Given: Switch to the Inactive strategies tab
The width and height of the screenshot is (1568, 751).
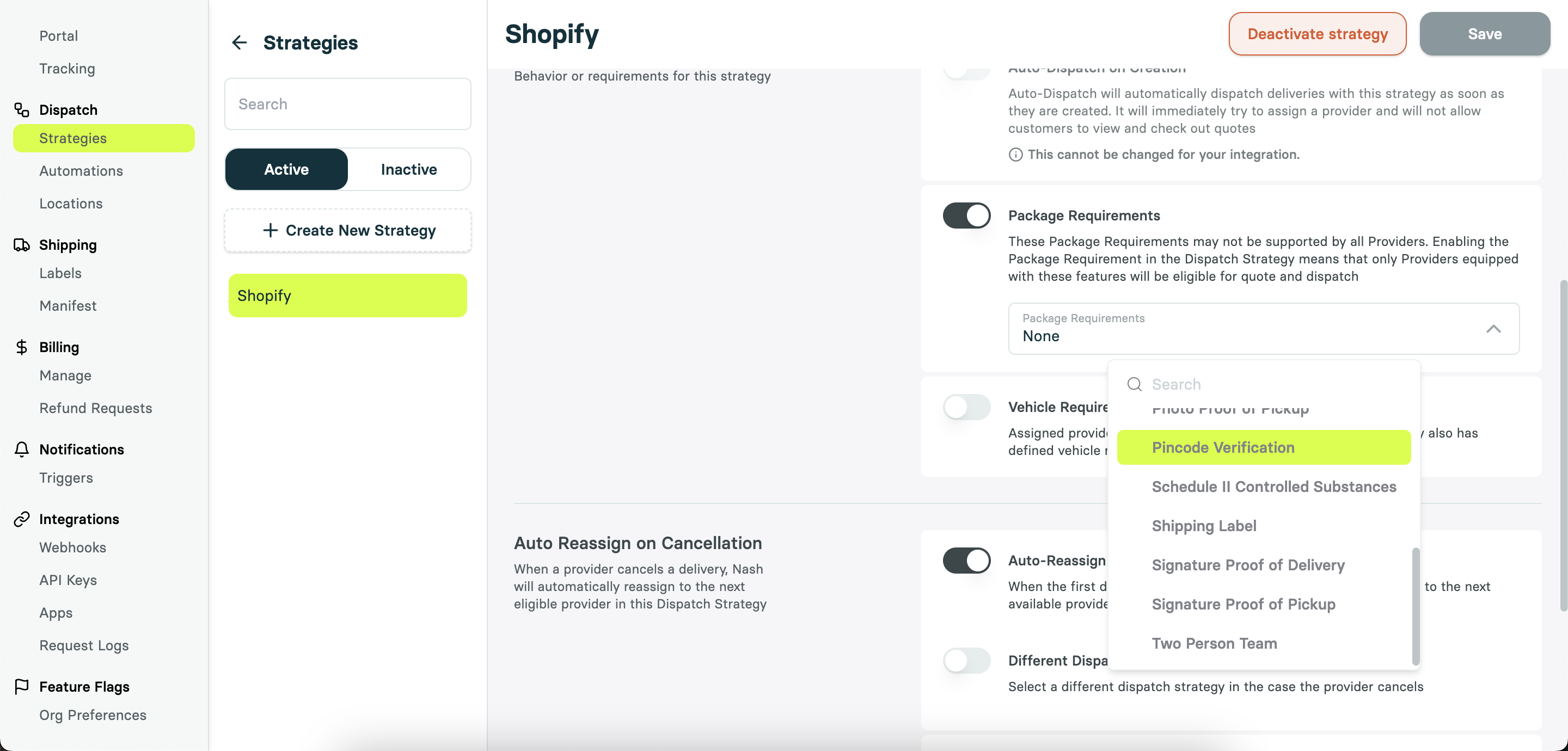Looking at the screenshot, I should [408, 169].
